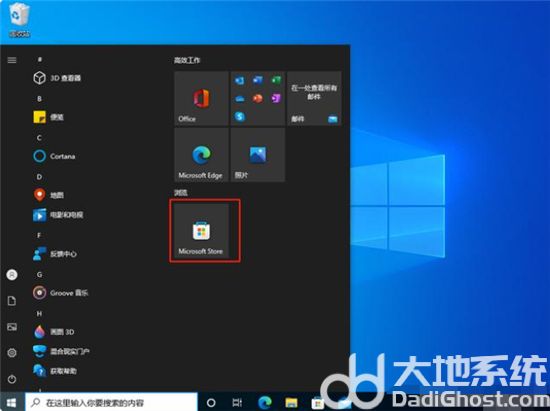Open the Office apps folder tile
The width and height of the screenshot is (550, 411).
[x=257, y=98]
